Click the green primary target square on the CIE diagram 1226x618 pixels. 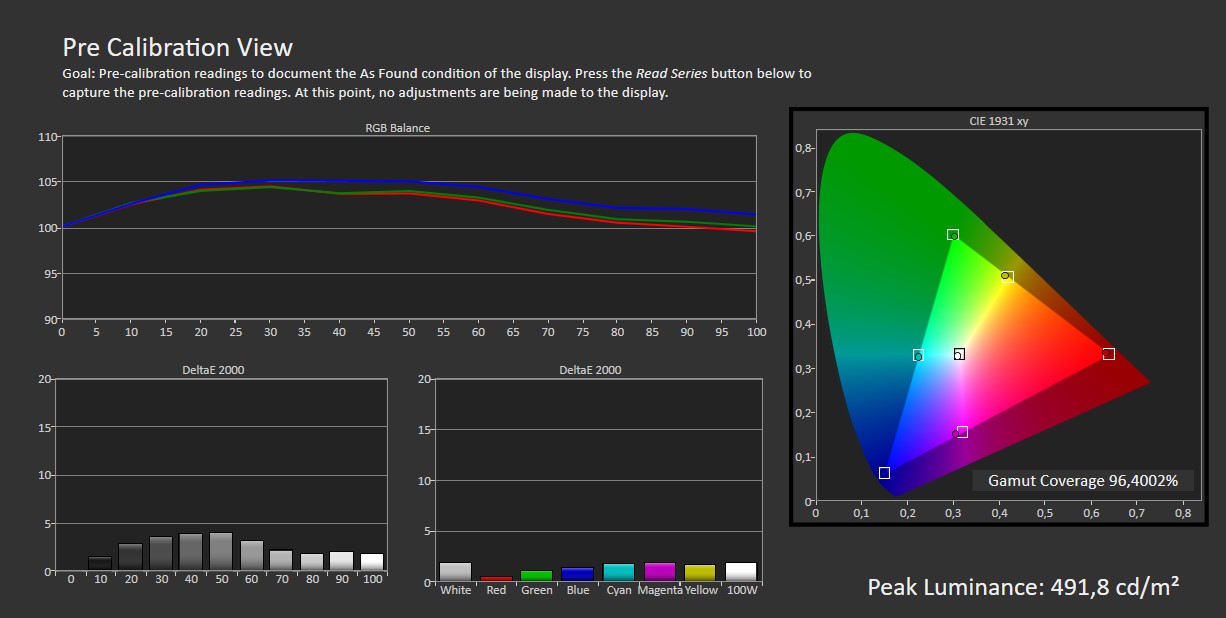tap(953, 235)
